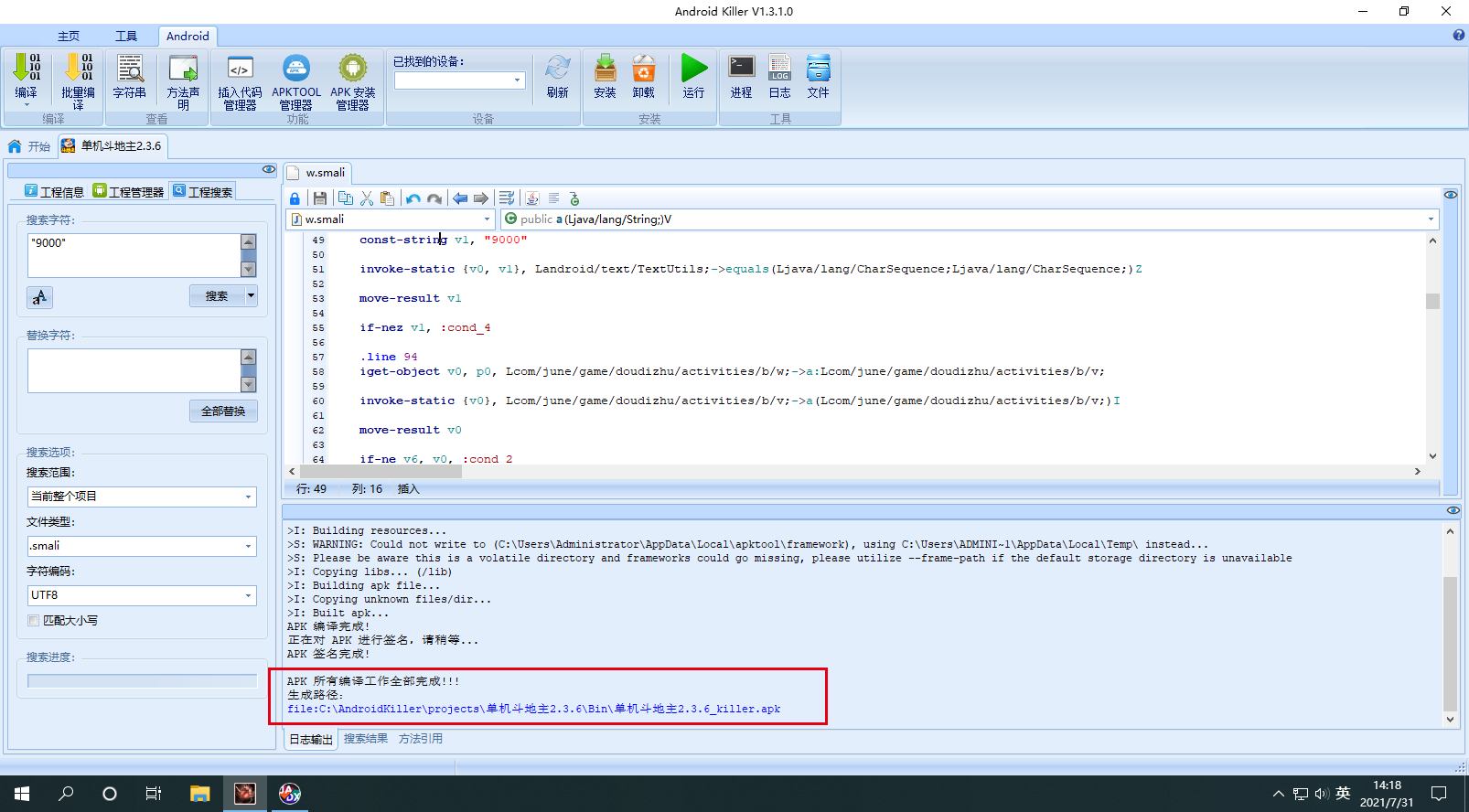Click the word wrap toggle icon
1469x812 pixels.
507,198
